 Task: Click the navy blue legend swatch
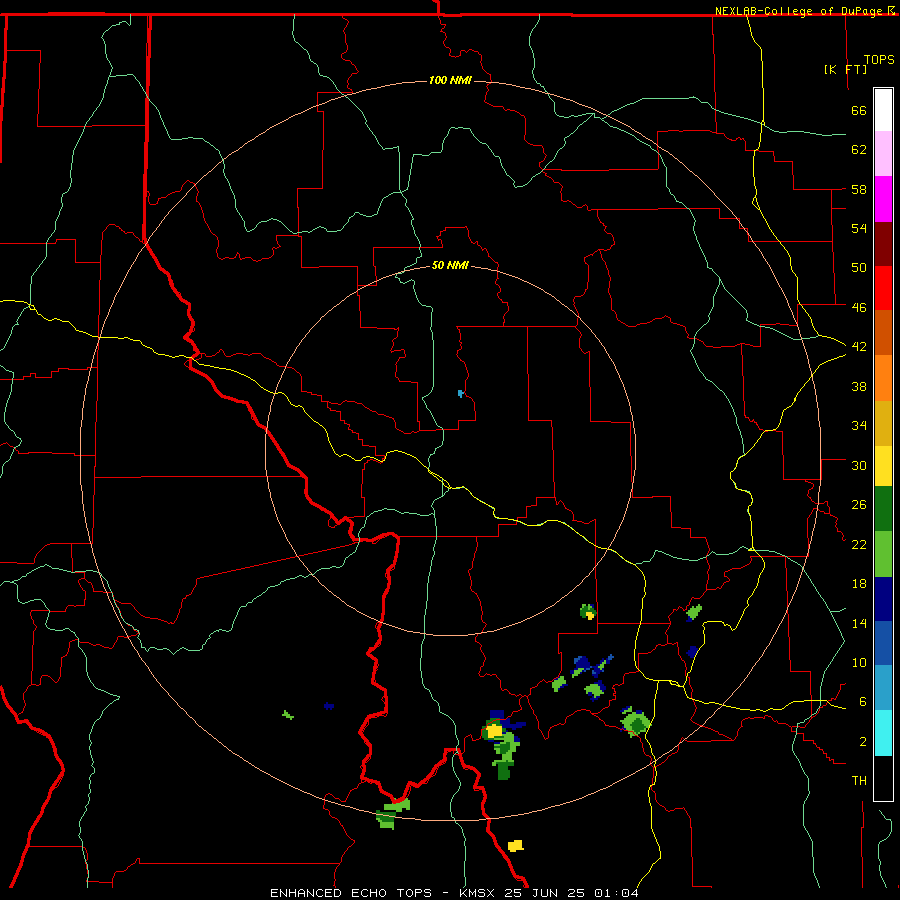883,599
